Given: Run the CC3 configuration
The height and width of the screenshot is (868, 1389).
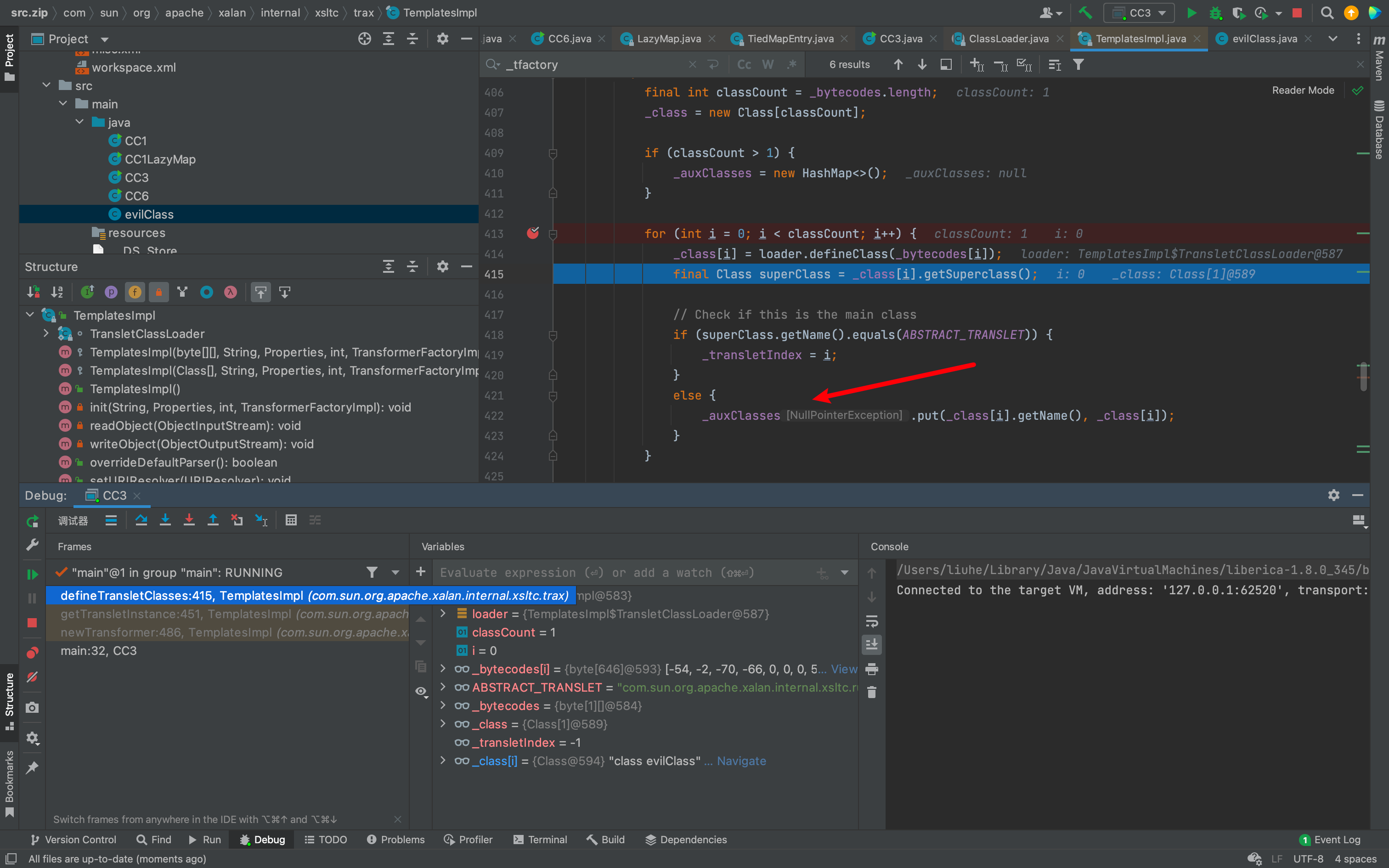Looking at the screenshot, I should tap(1191, 13).
